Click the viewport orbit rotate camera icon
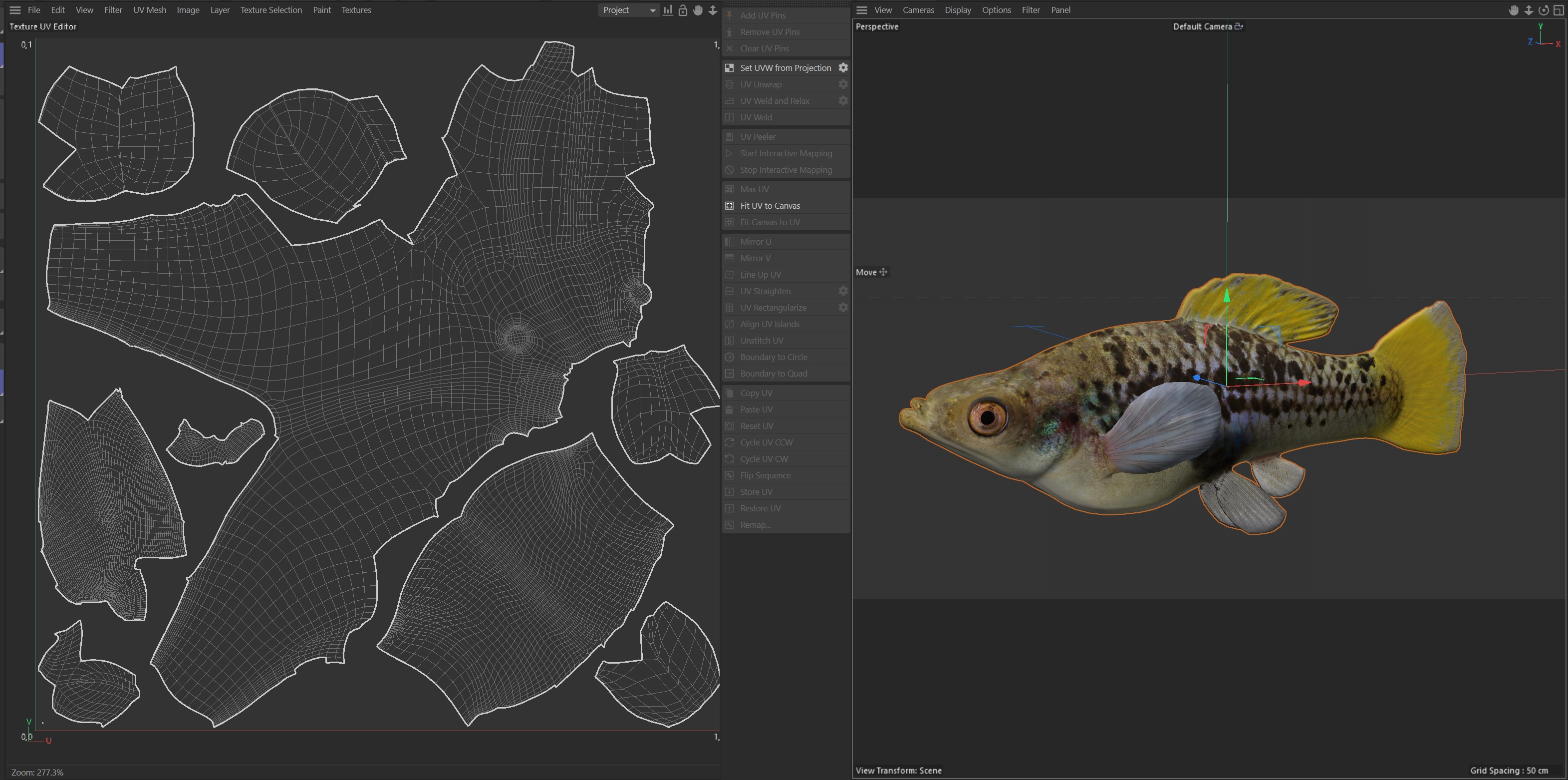 (x=1543, y=10)
